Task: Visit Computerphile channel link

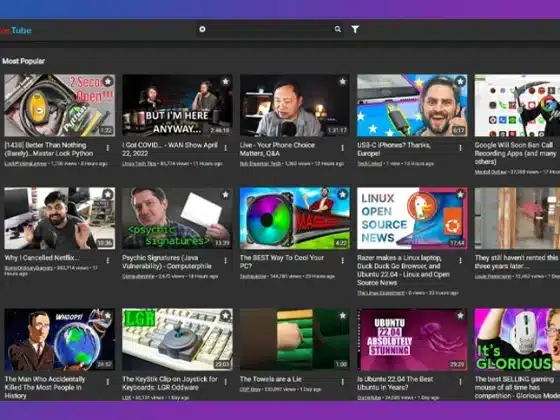Action: point(138,276)
